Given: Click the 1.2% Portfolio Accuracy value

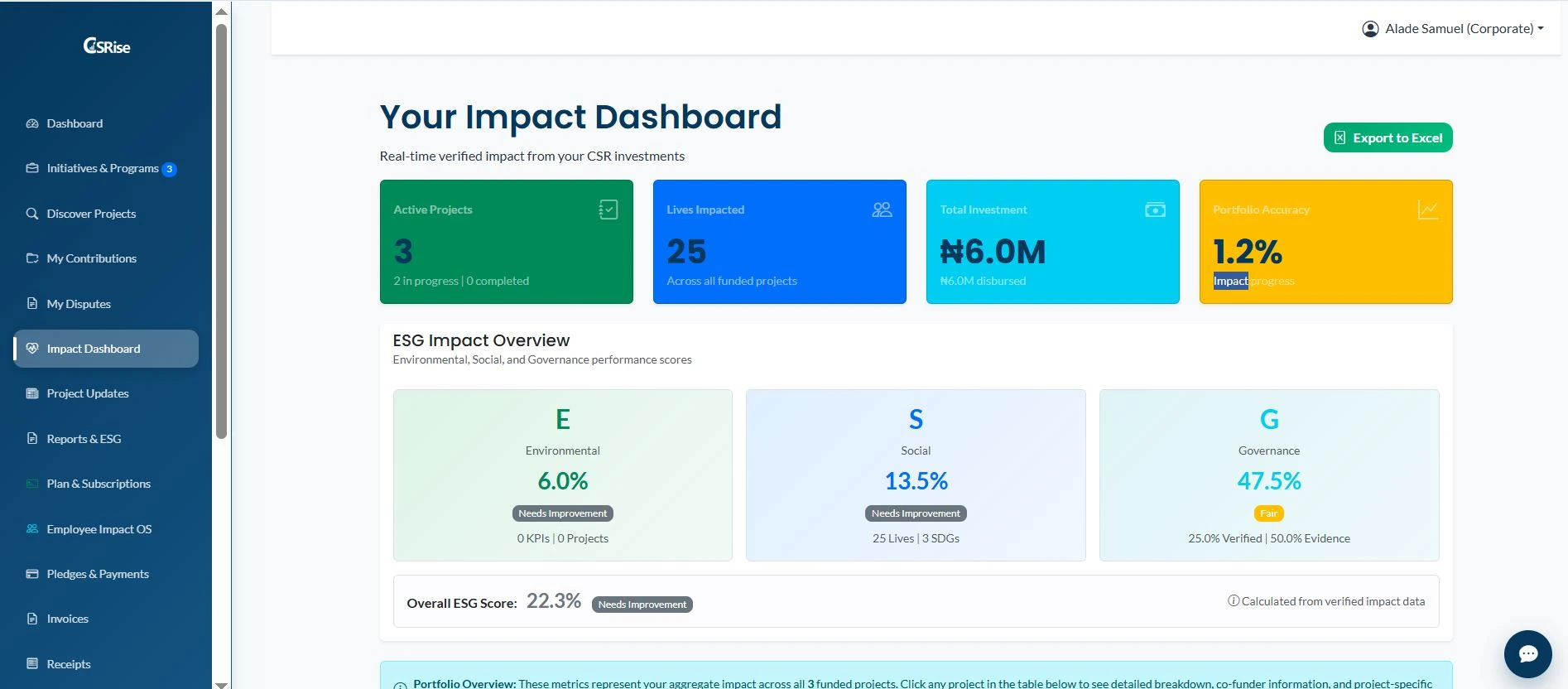Looking at the screenshot, I should pos(1248,252).
